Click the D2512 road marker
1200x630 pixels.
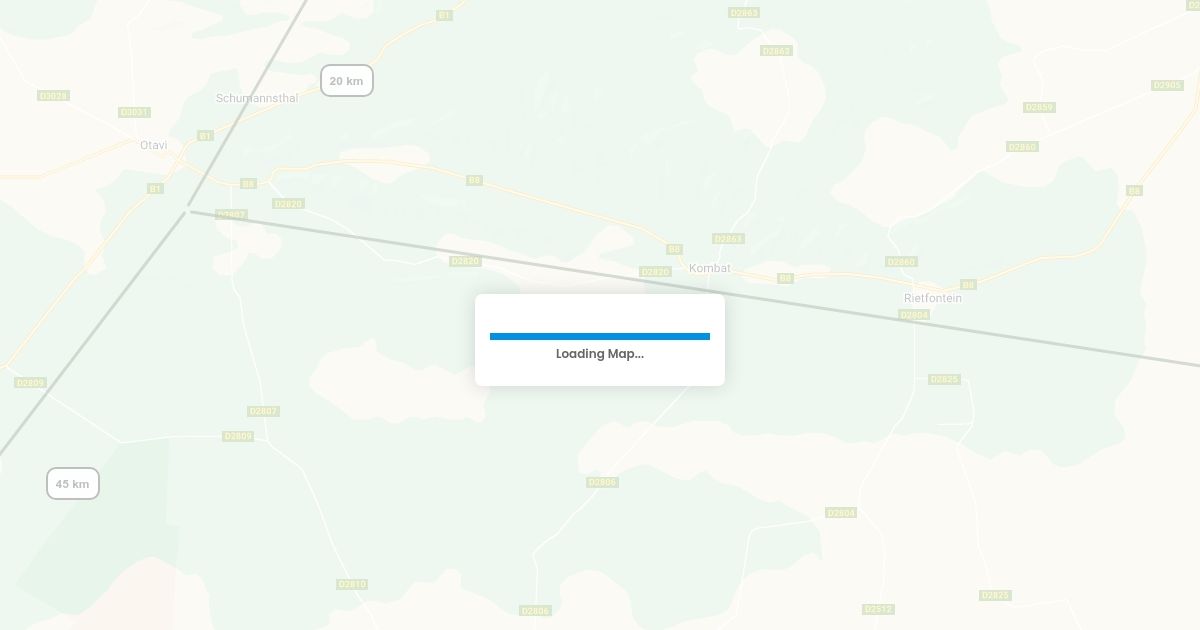(x=878, y=609)
